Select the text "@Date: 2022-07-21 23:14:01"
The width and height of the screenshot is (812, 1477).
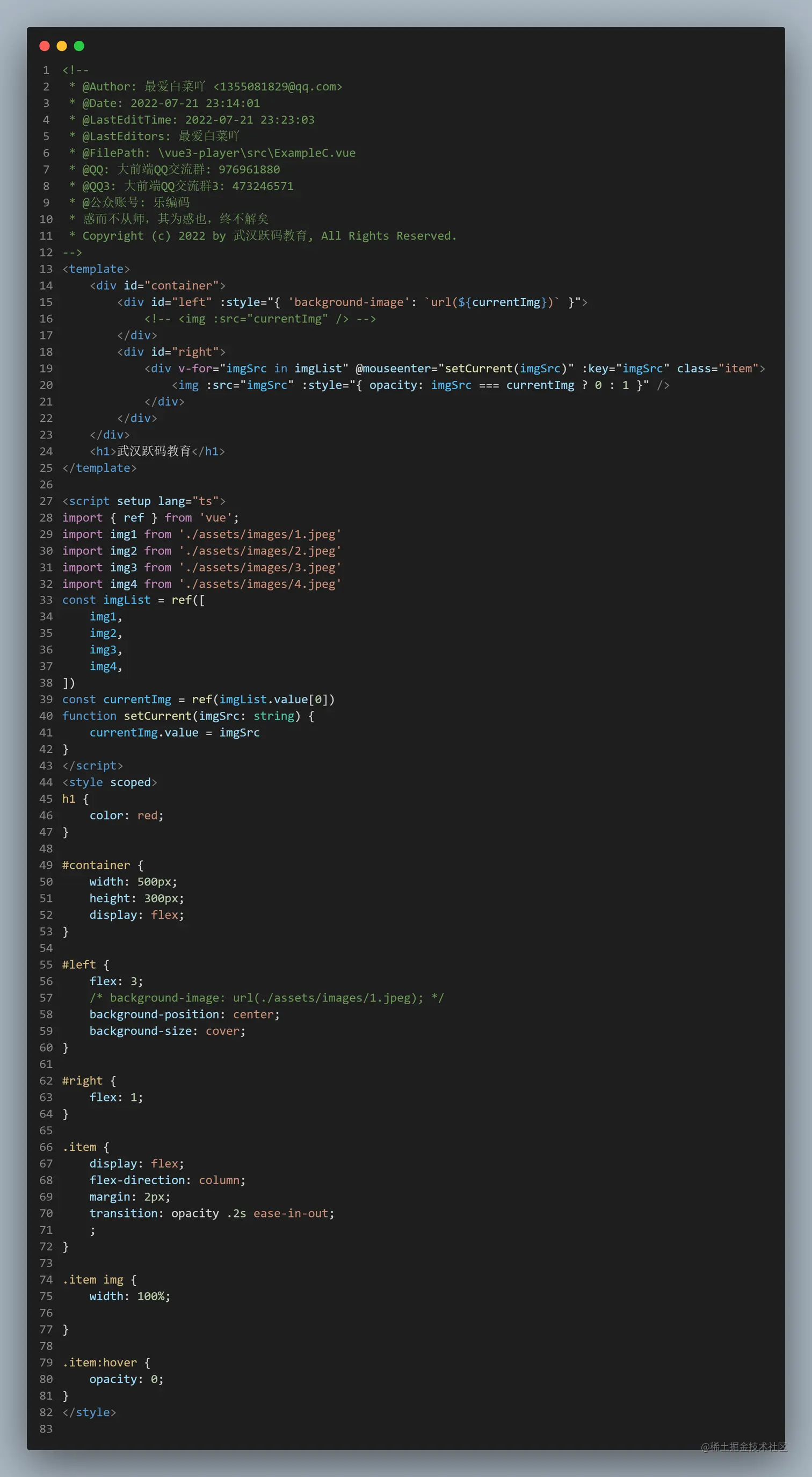coord(171,103)
